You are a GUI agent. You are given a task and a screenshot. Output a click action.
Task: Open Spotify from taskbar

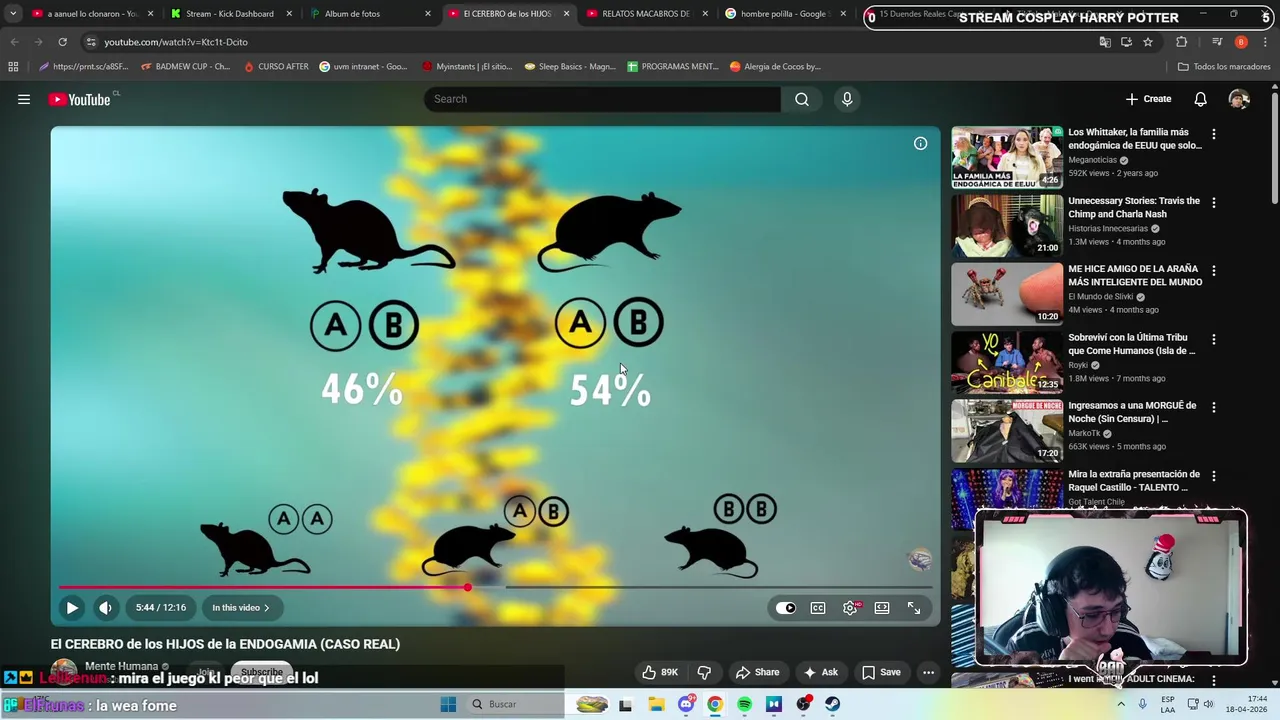tap(744, 704)
